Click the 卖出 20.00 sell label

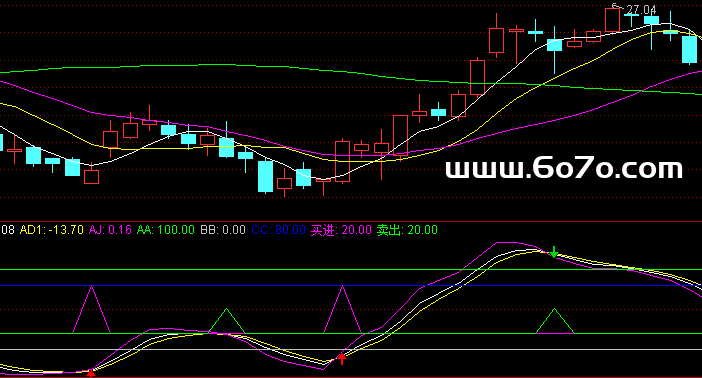[407, 230]
